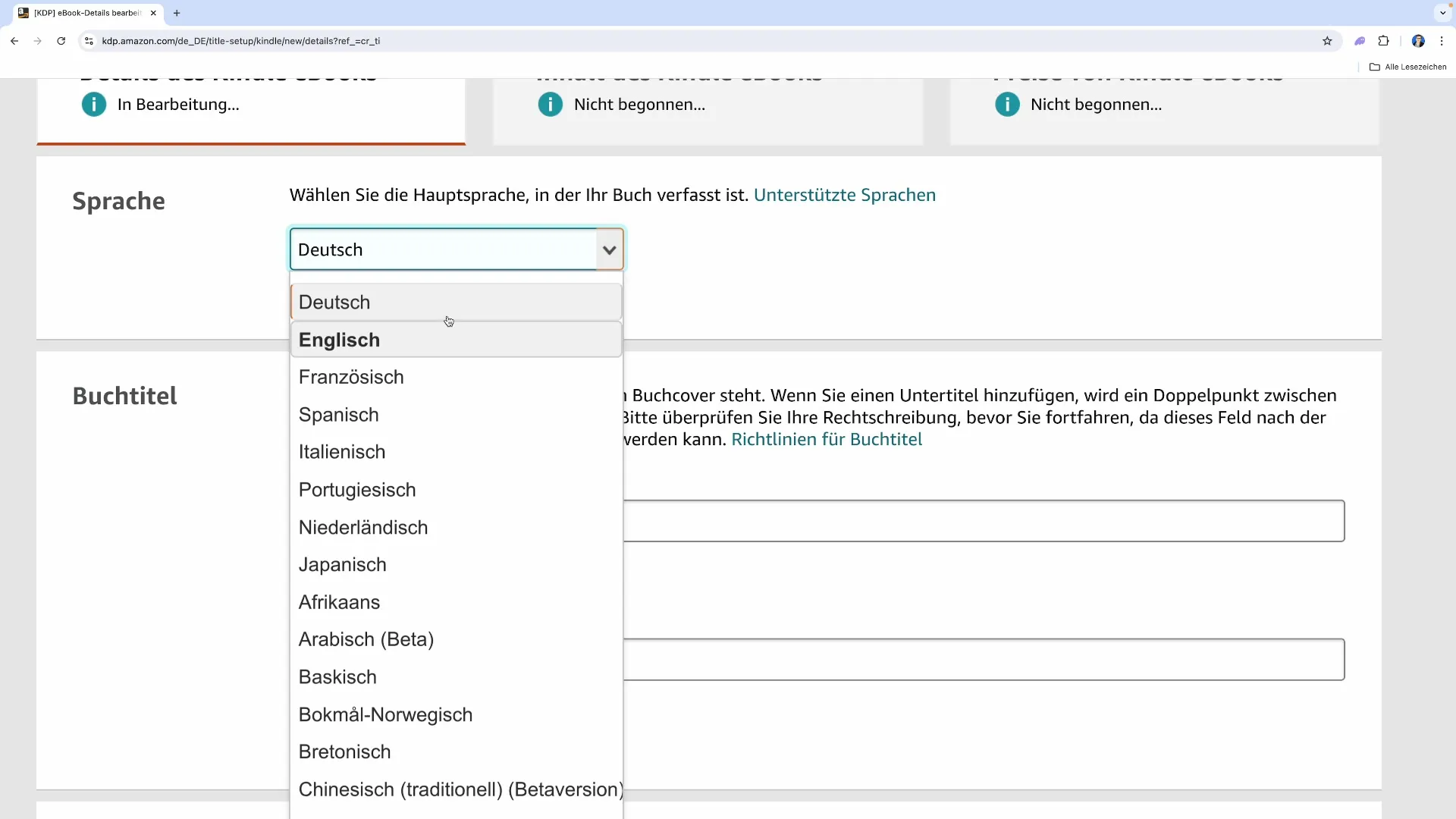The height and width of the screenshot is (819, 1456).
Task: Bookmark this page with star icon
Action: 1327,41
